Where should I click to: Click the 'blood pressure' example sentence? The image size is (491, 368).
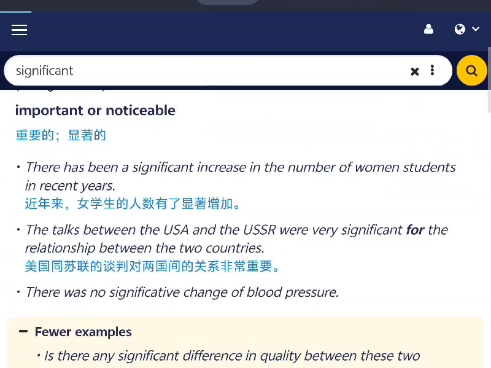click(x=182, y=292)
